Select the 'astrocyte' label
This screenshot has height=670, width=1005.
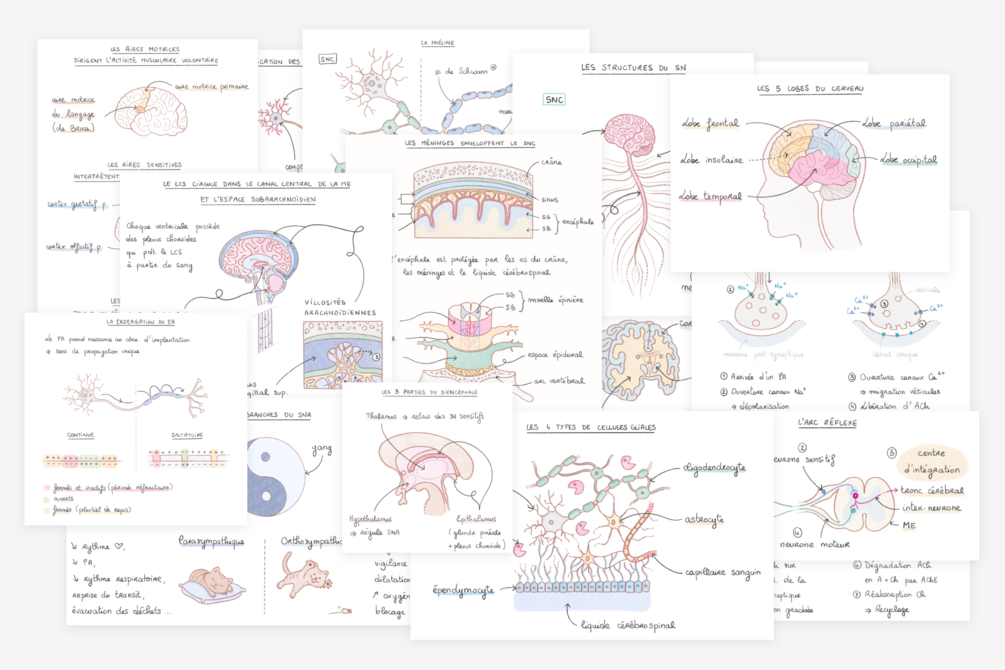703,519
